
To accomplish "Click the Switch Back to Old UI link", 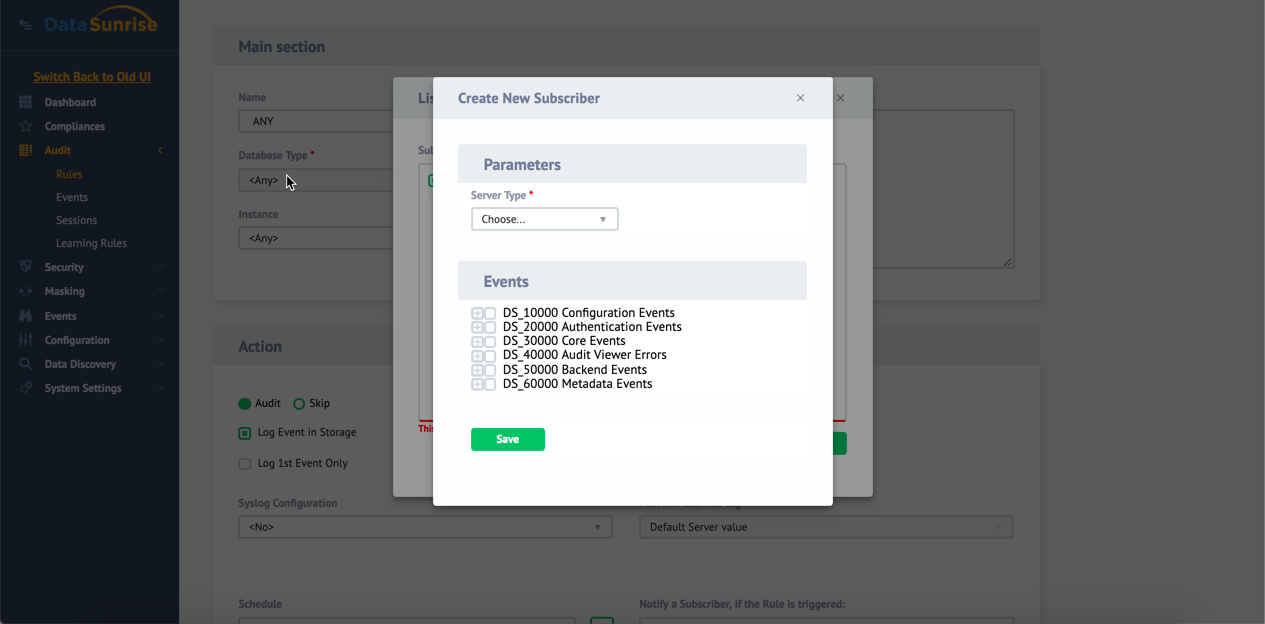I will point(92,77).
